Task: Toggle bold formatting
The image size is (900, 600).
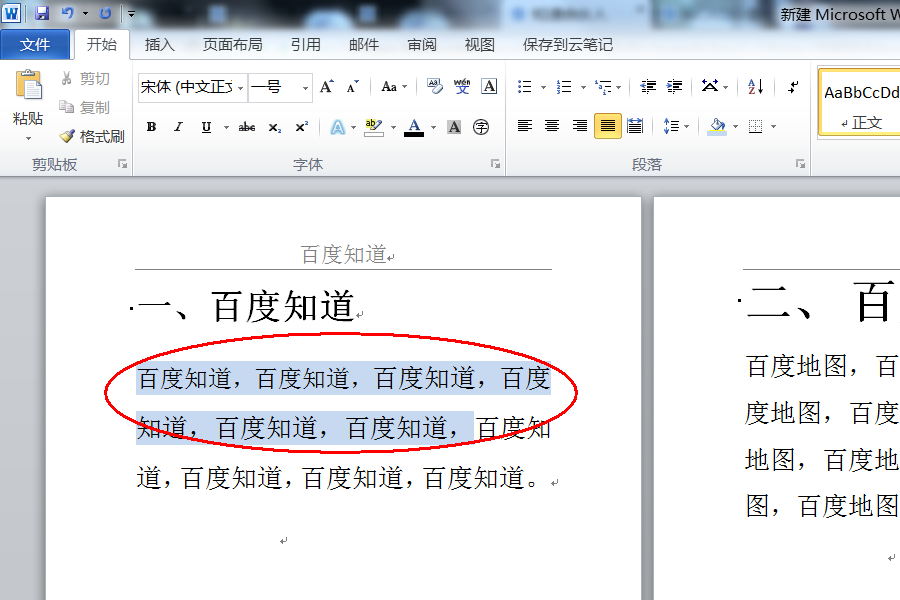Action: pyautogui.click(x=152, y=127)
